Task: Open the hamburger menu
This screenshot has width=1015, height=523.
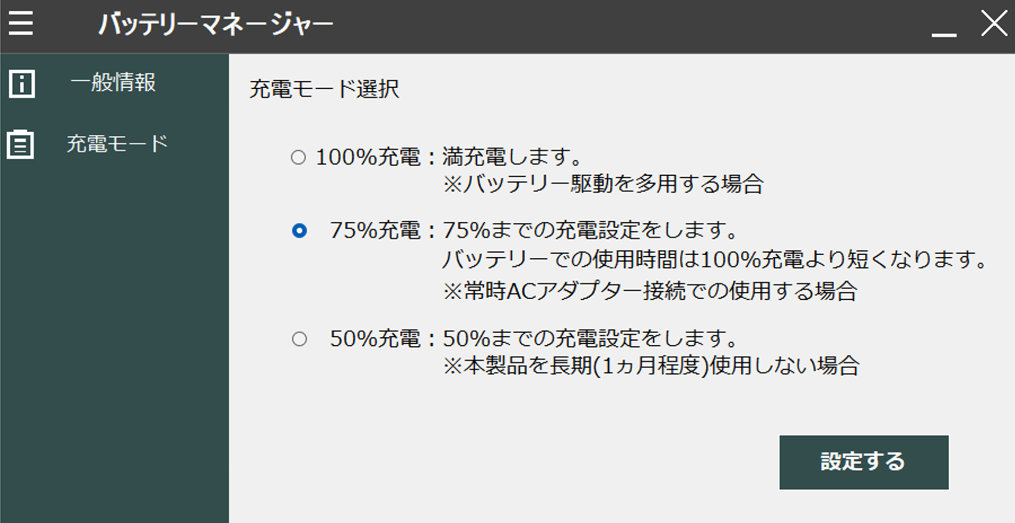Action: [x=21, y=24]
